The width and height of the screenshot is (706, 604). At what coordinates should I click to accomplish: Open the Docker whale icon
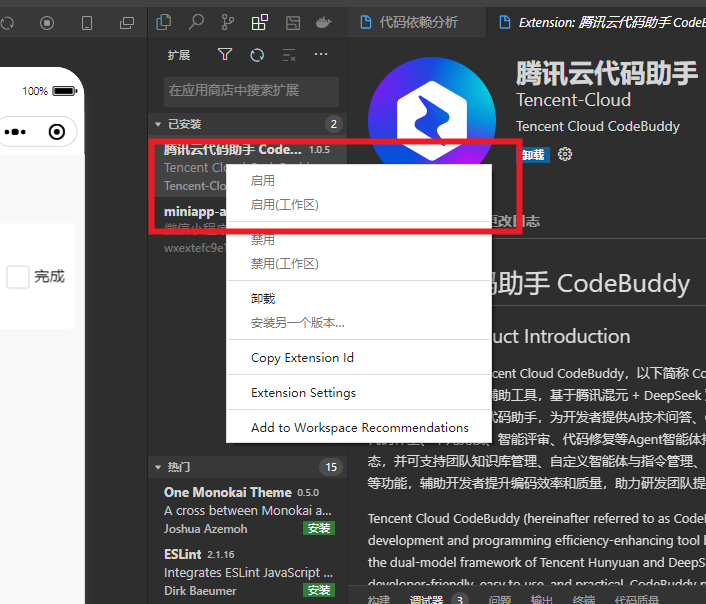click(x=323, y=22)
